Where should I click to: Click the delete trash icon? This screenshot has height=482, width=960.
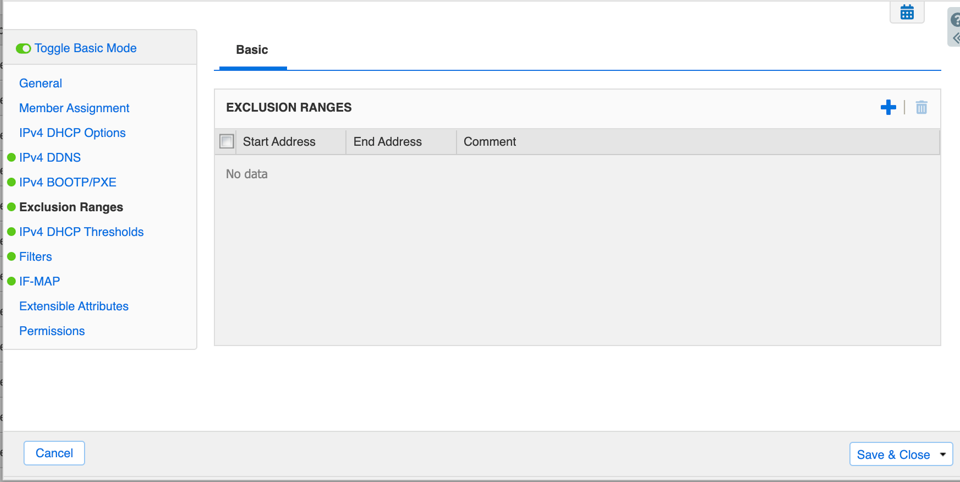click(921, 107)
